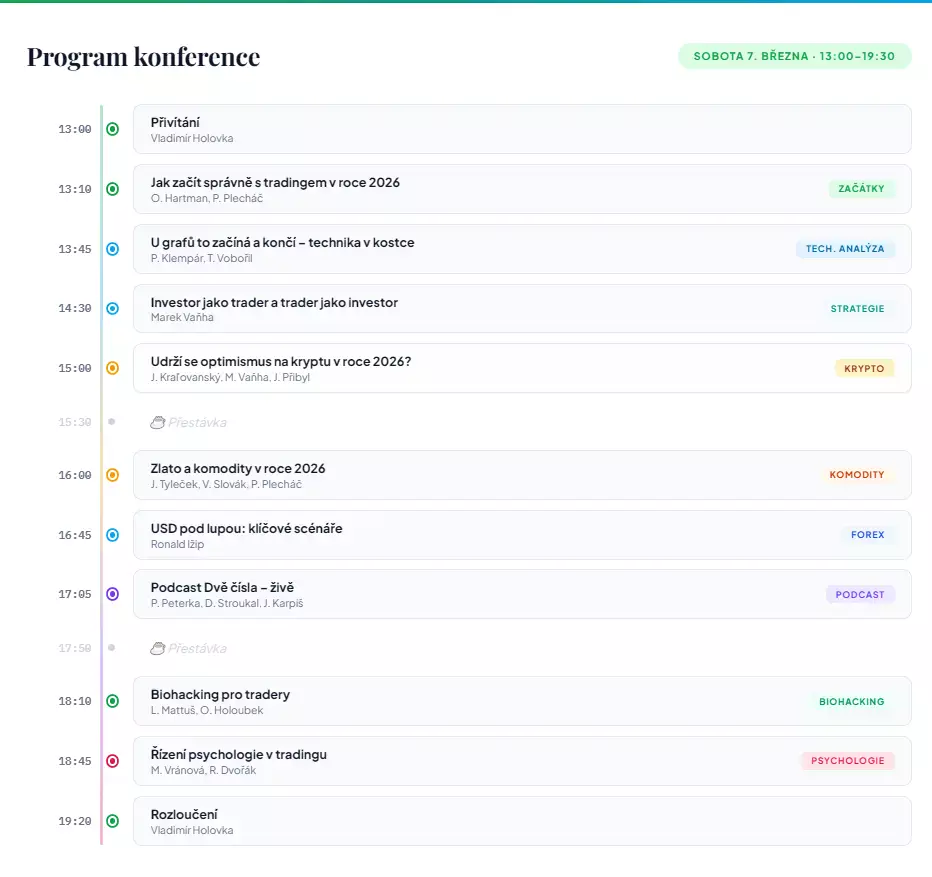Click the 18:45 red timeline marker
The width and height of the screenshot is (932, 877).
click(112, 761)
